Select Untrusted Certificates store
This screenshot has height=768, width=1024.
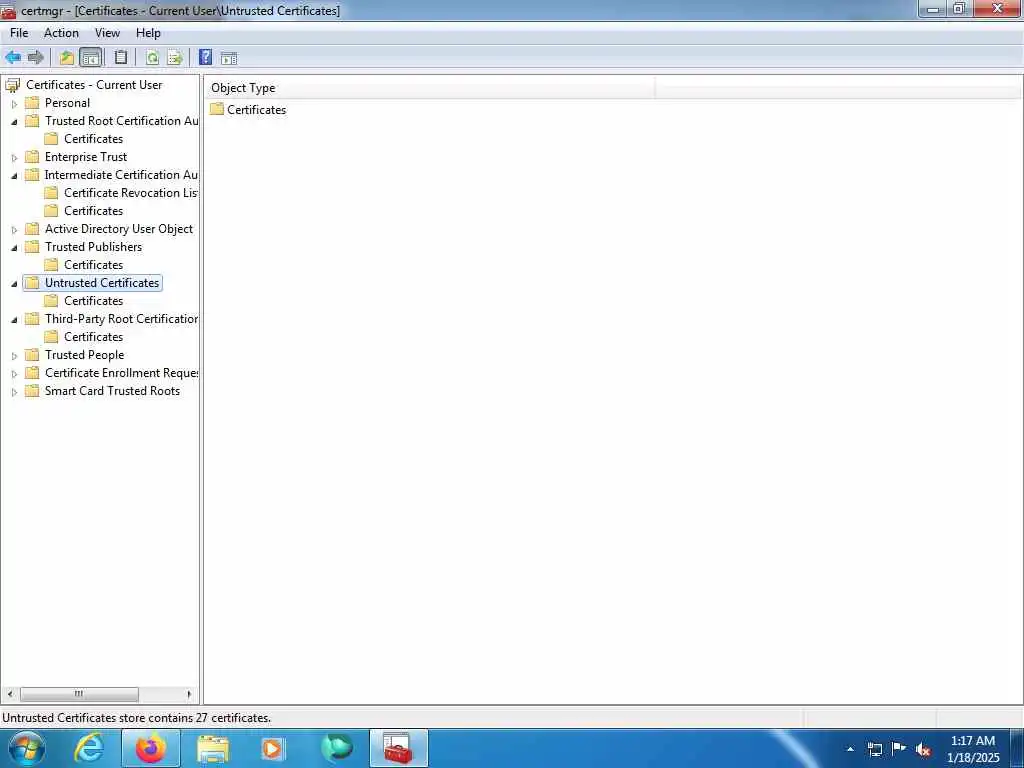pyautogui.click(x=102, y=283)
